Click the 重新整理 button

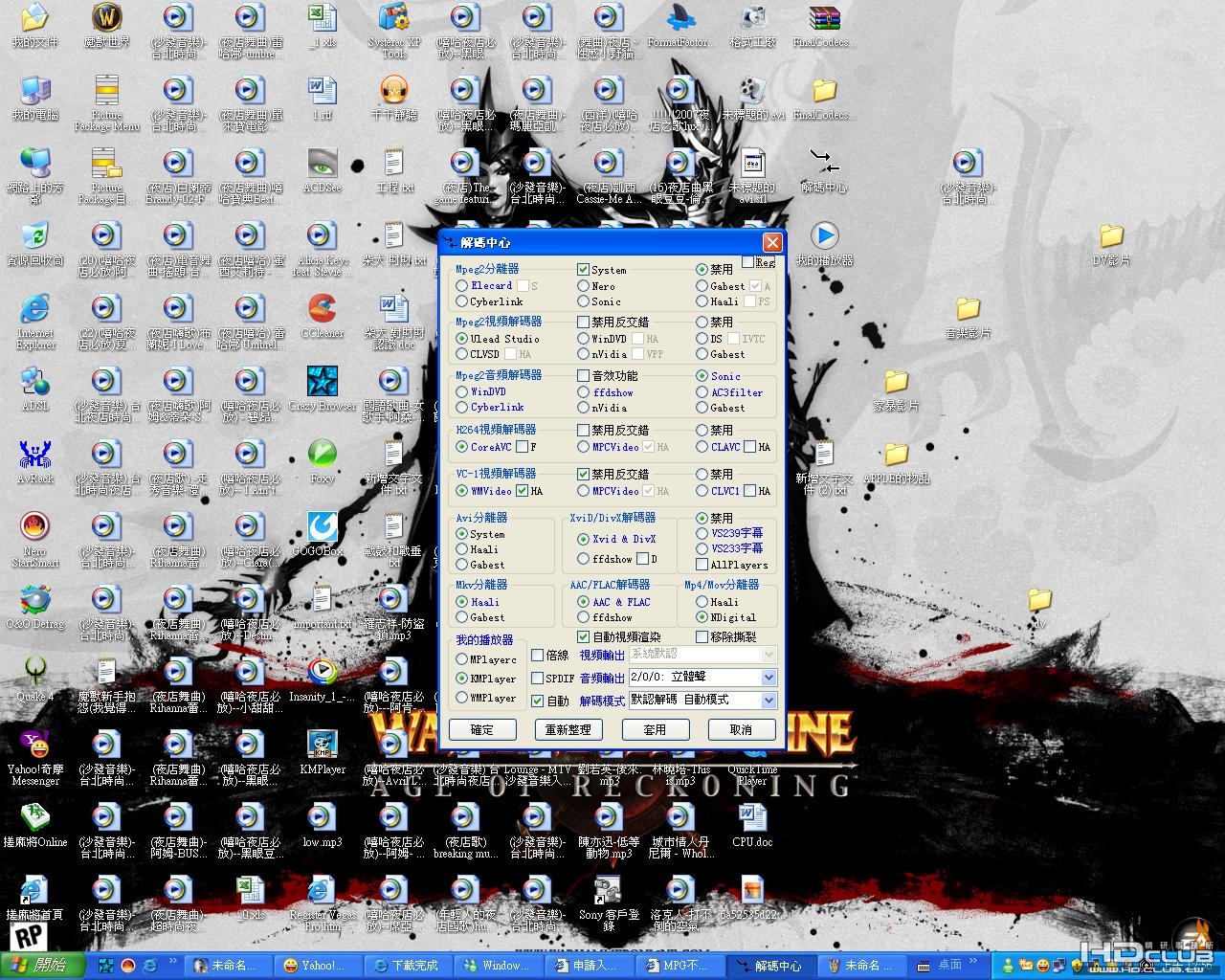[568, 729]
